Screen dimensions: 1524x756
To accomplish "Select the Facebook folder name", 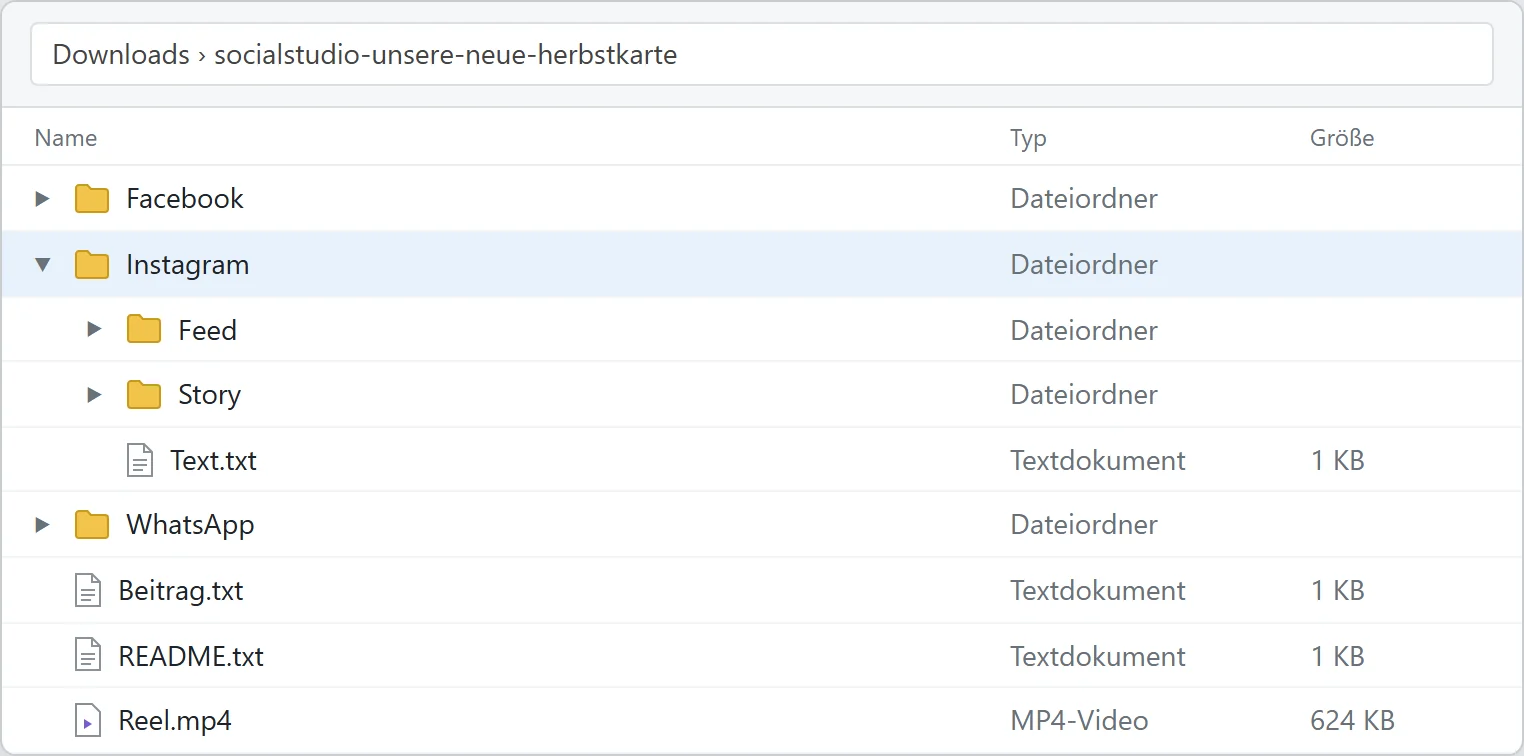I will pyautogui.click(x=185, y=199).
